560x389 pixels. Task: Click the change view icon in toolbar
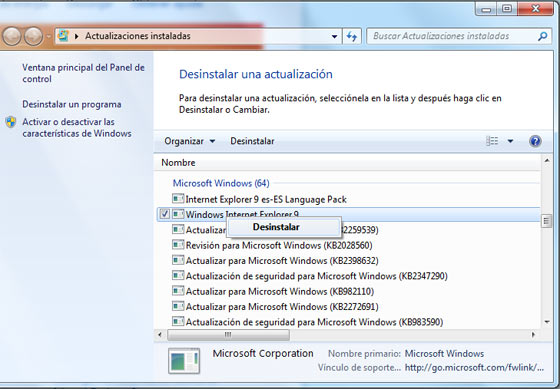click(x=492, y=141)
